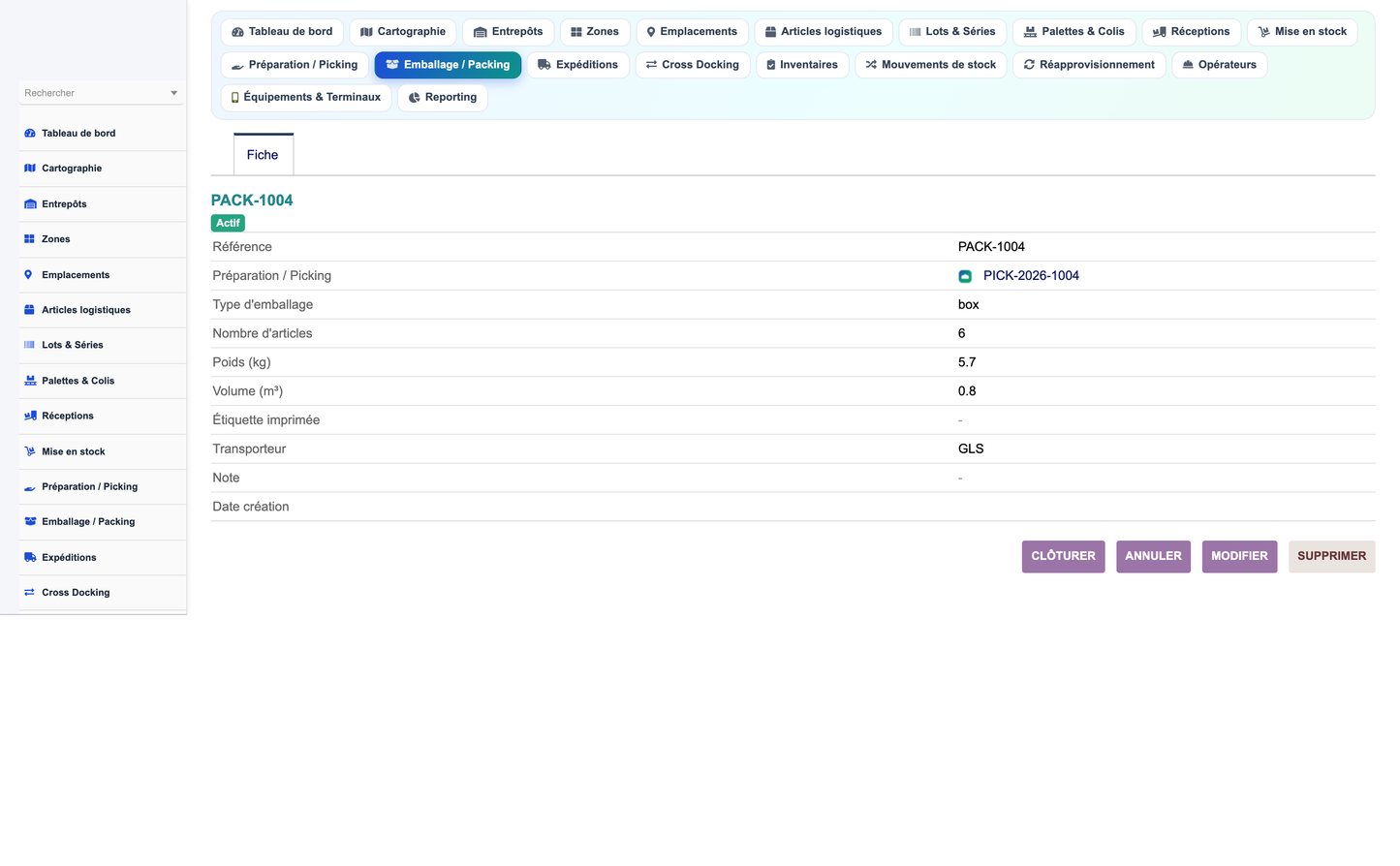Click the Volume value 0.8

[967, 391]
